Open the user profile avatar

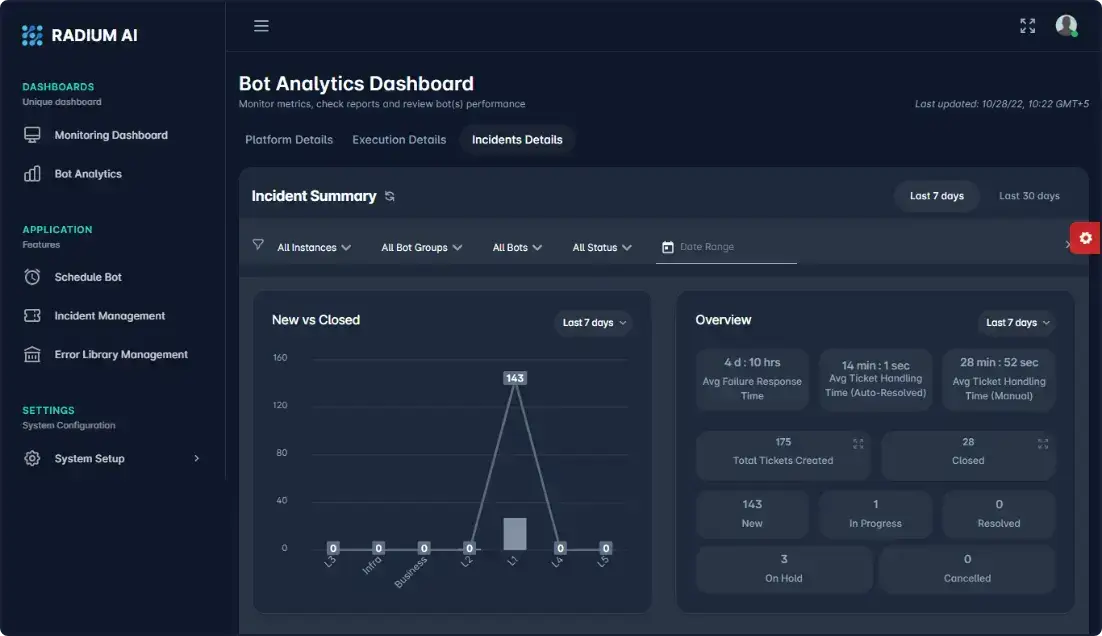(1066, 26)
